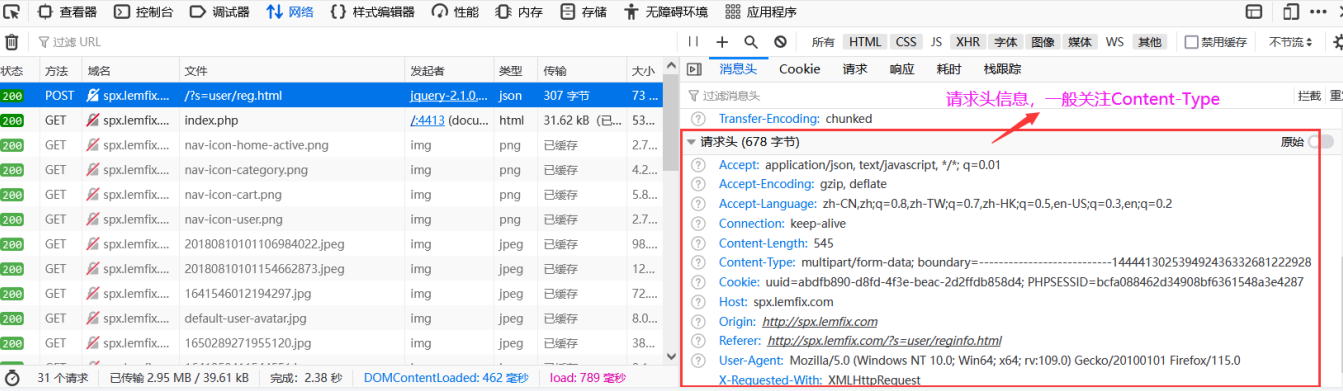The image size is (1343, 391).
Task: Click help icon beside User-Agent header
Action: click(x=698, y=360)
